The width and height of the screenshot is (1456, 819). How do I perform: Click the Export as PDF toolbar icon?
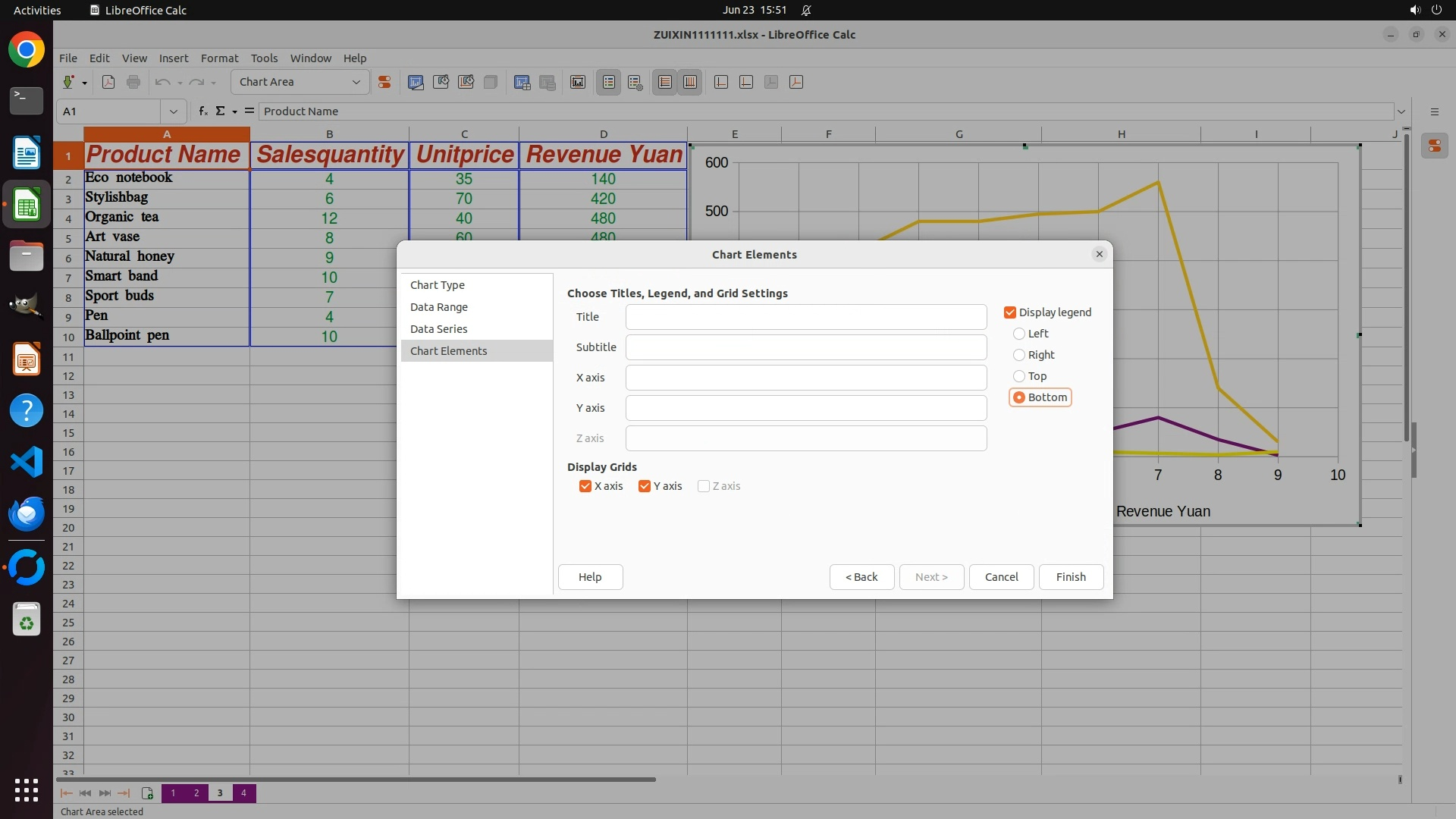(108, 82)
